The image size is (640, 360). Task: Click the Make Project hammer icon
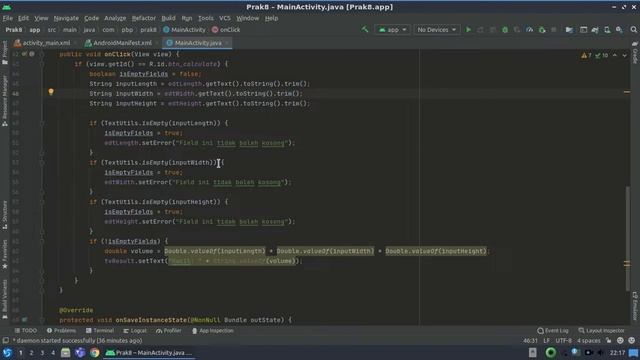click(x=364, y=29)
